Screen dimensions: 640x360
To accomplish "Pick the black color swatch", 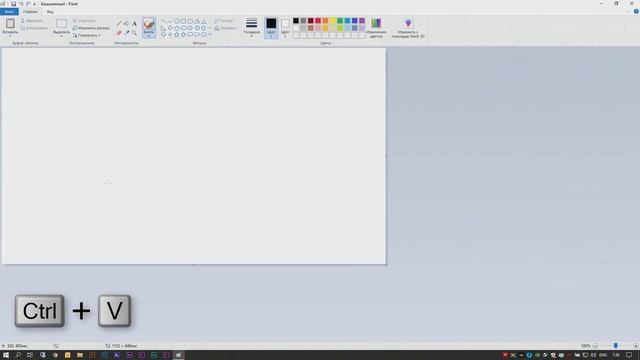I will [x=296, y=21].
